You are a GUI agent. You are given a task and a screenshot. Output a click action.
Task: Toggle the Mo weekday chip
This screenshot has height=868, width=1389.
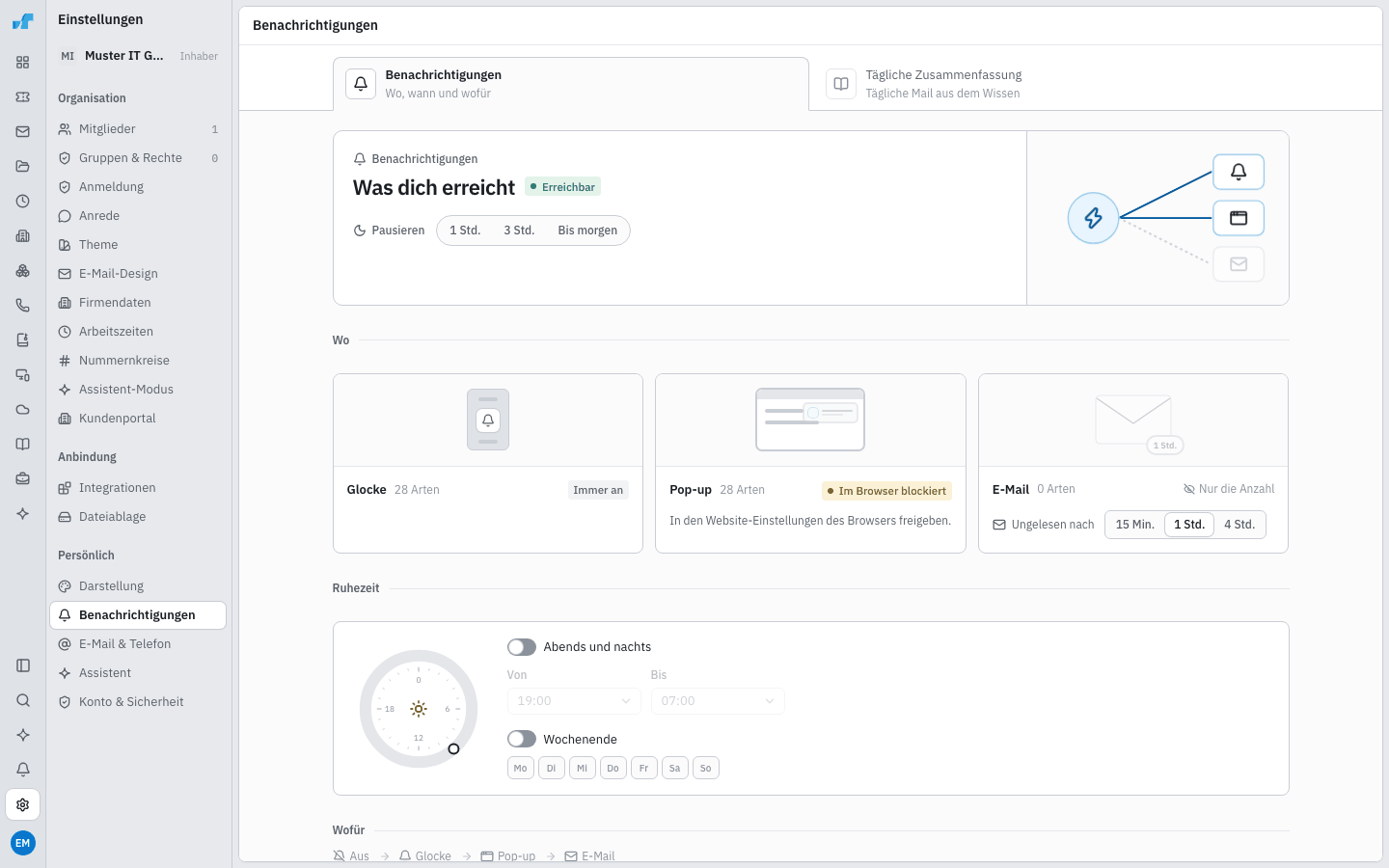tap(521, 769)
